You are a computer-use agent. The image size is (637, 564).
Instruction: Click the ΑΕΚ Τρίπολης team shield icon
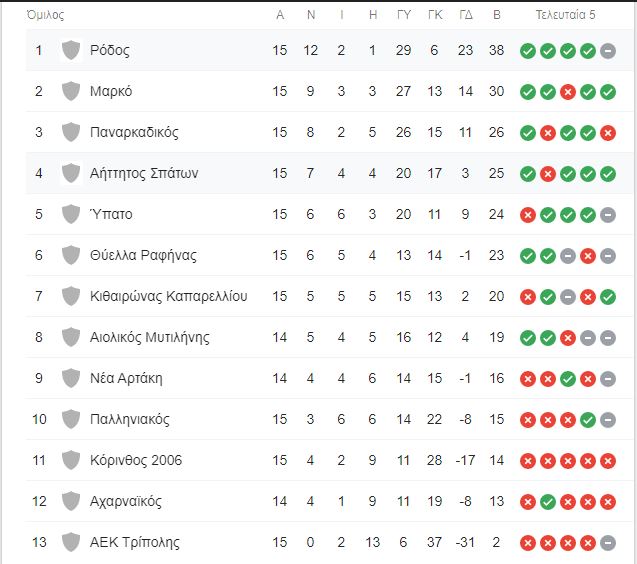click(70, 542)
